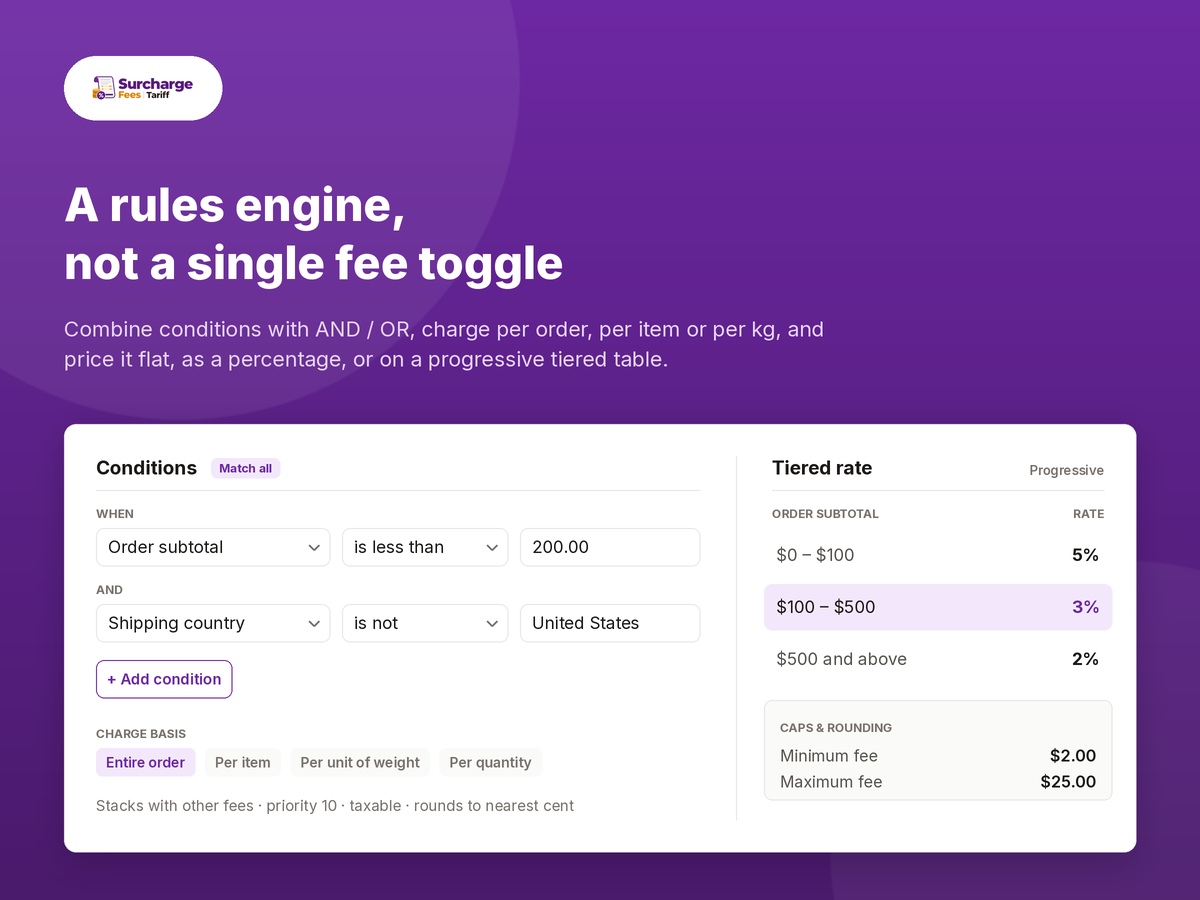This screenshot has width=1200, height=900.
Task: Expand the 'is not' operator dropdown
Action: (x=425, y=623)
